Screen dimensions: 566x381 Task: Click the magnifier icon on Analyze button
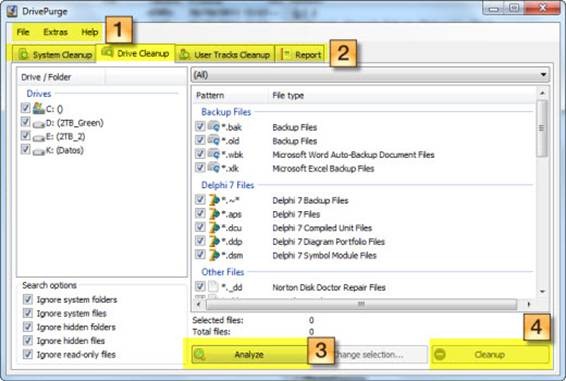[200, 355]
